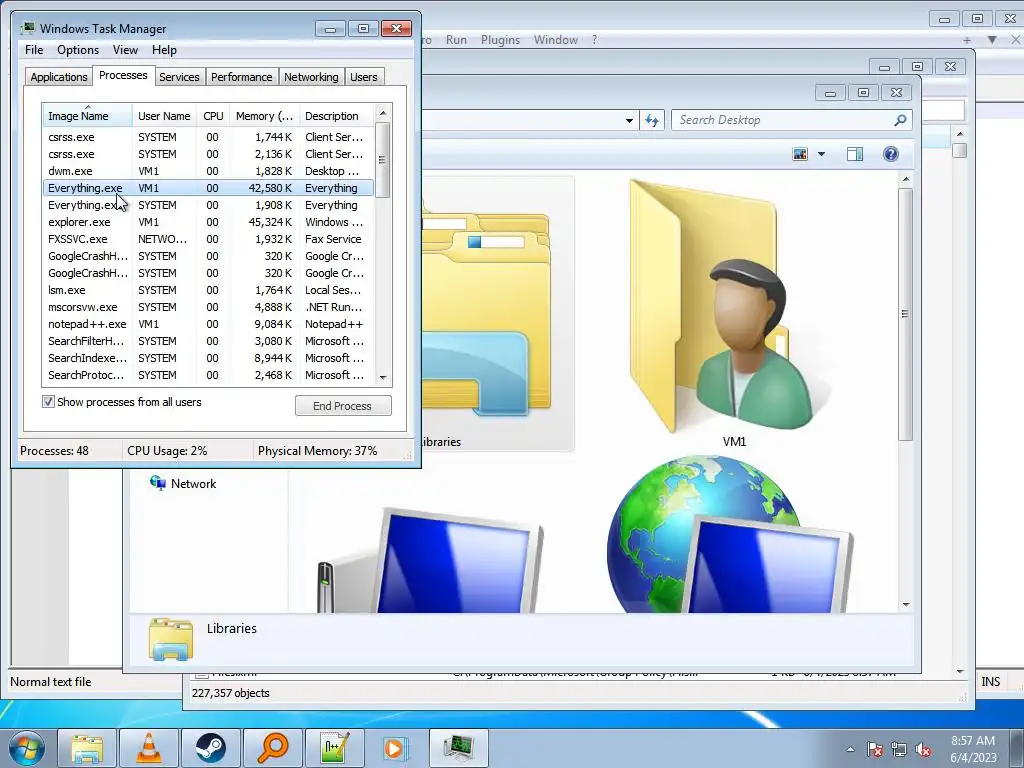The width and height of the screenshot is (1024, 768).
Task: Switch to the Users tab
Action: tap(364, 76)
